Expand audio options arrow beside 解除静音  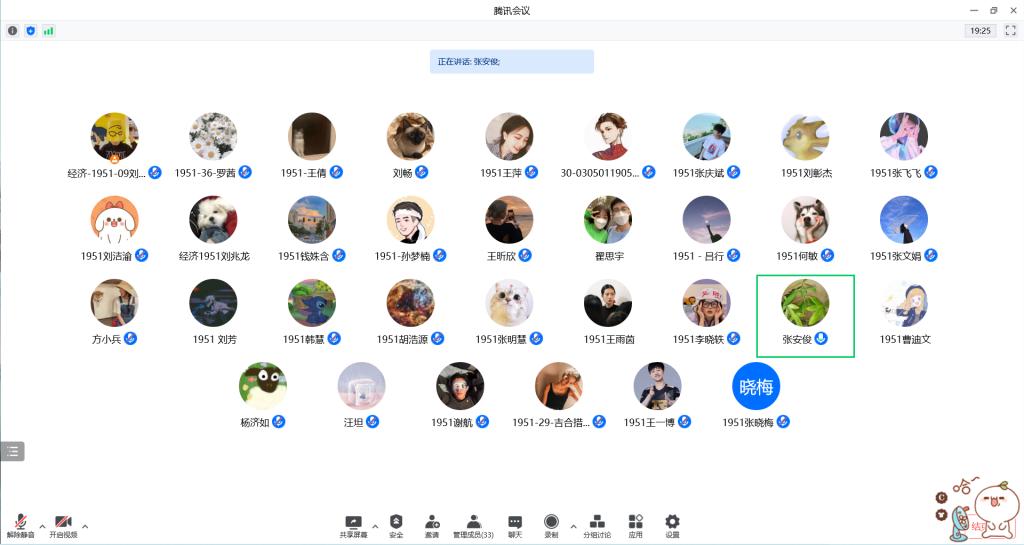[x=42, y=525]
